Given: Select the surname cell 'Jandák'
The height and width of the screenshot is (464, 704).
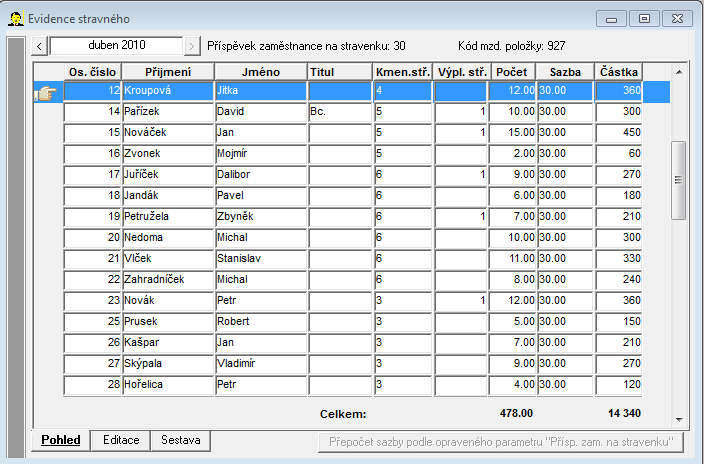Looking at the screenshot, I should [x=168, y=196].
